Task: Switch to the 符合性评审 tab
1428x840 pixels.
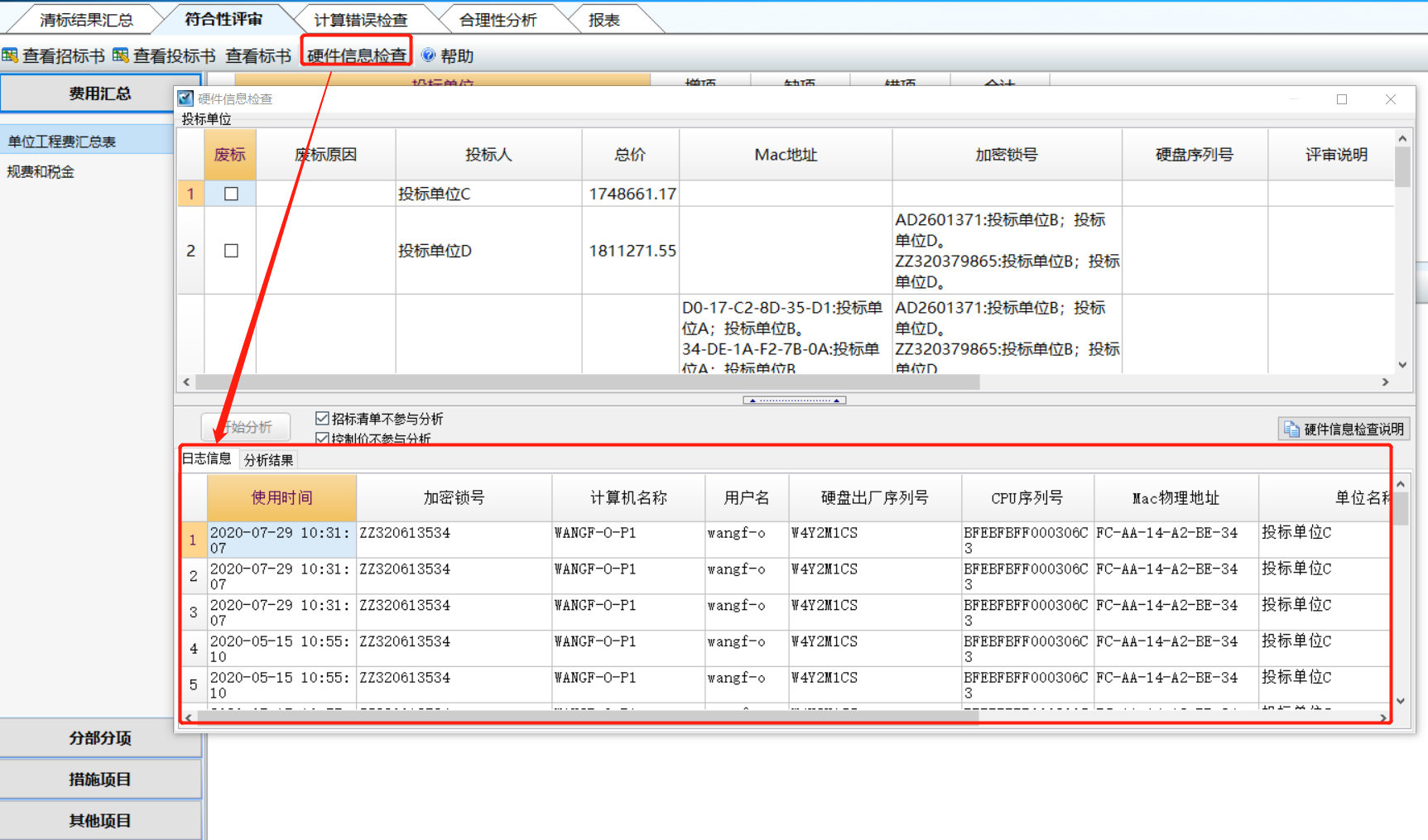Action: pyautogui.click(x=224, y=19)
